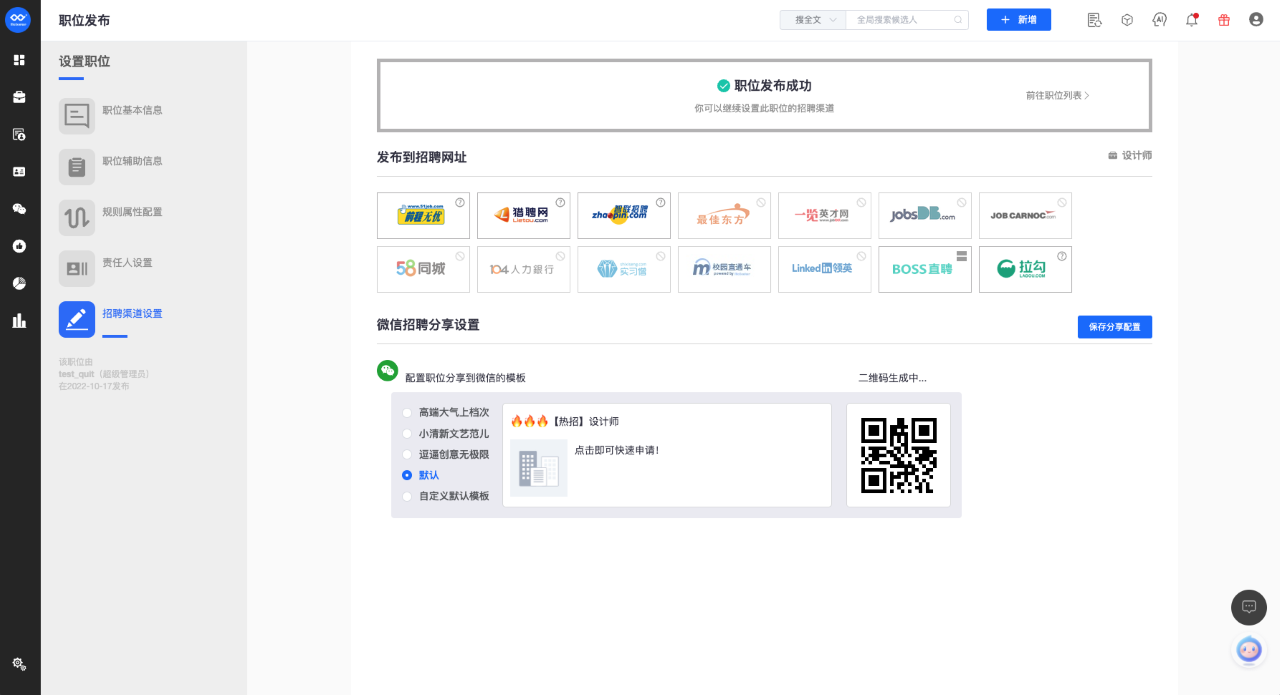Select the LinkedIn领英 recruitment site card
The image size is (1280, 695).
[x=825, y=269]
